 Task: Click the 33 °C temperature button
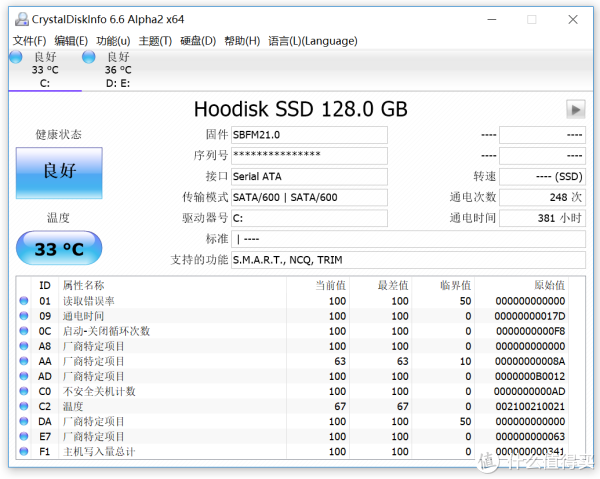tap(59, 248)
